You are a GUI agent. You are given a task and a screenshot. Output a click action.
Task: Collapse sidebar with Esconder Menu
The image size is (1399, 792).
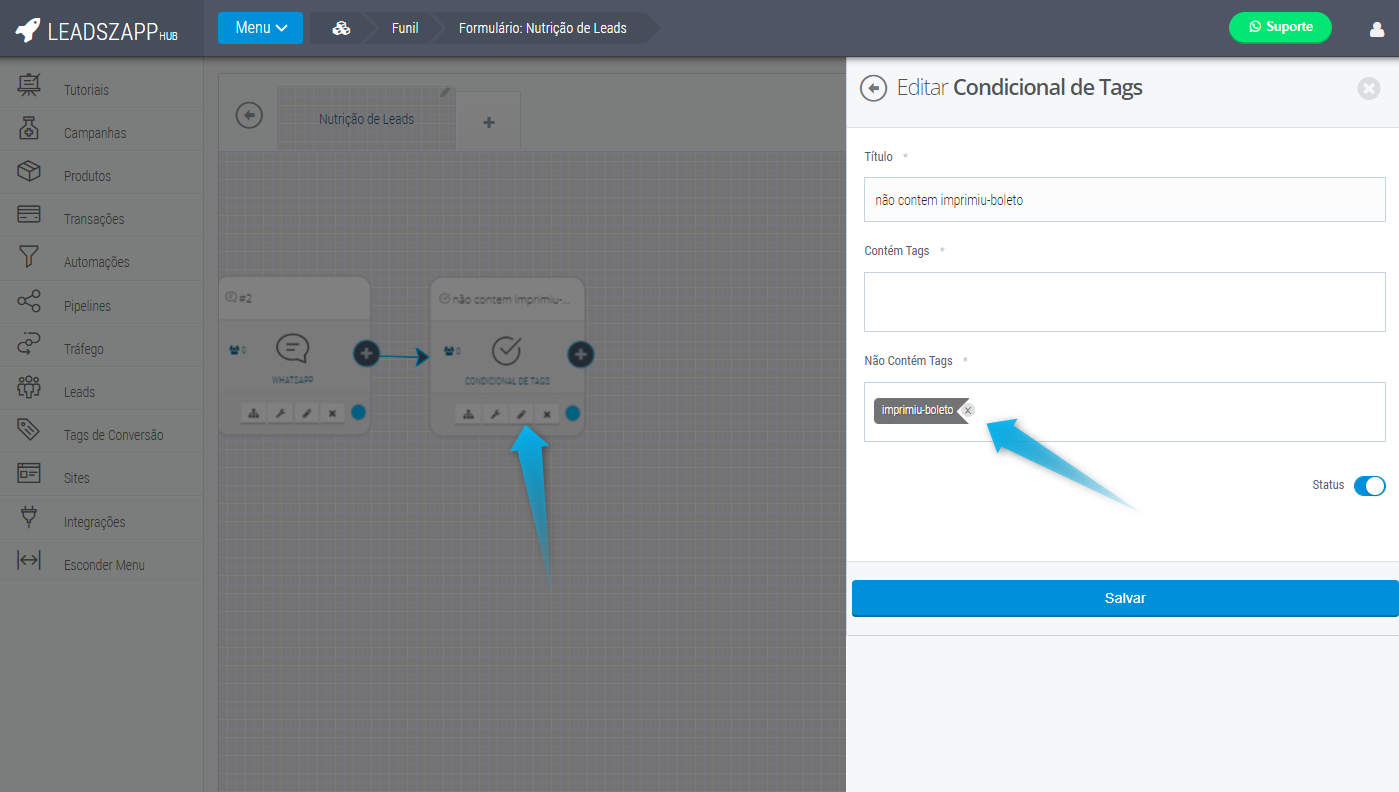[x=104, y=565]
